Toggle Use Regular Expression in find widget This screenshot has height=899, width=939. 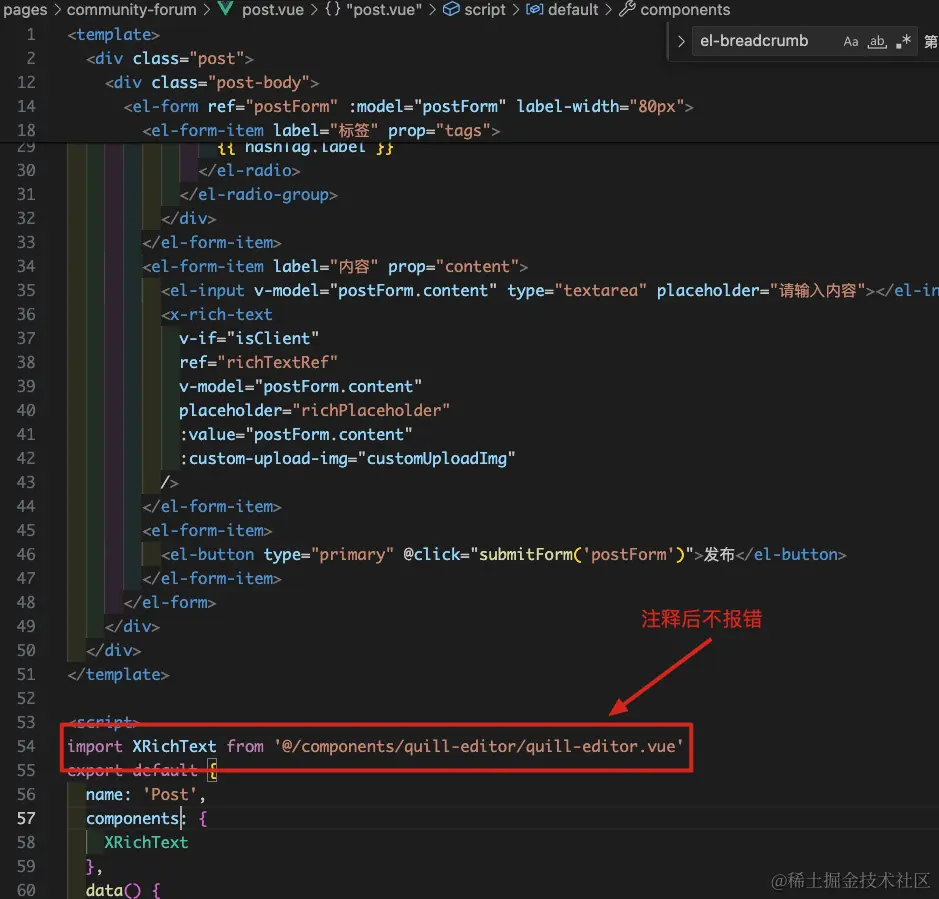[903, 41]
